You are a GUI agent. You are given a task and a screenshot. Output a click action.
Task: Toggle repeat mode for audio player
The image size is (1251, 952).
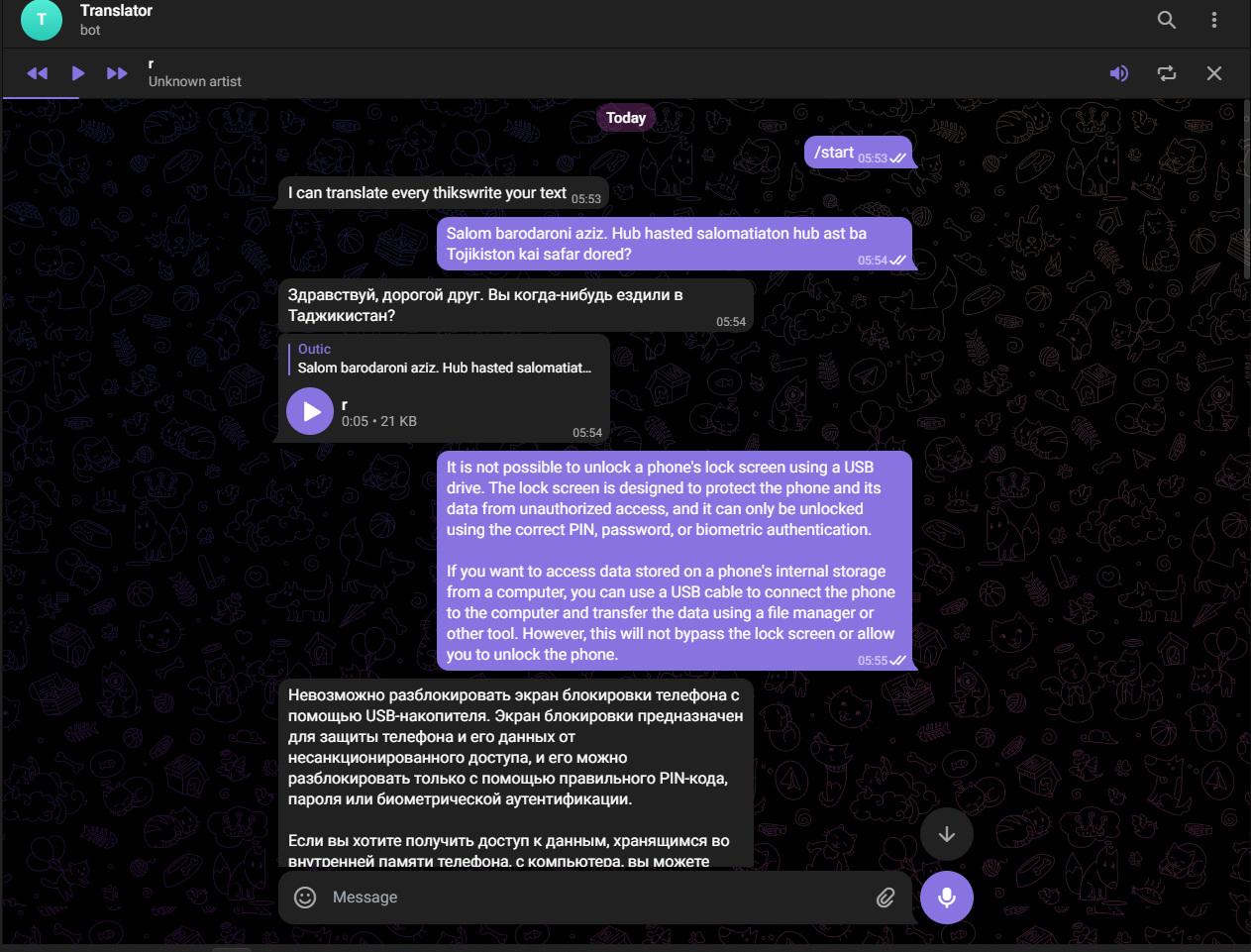[1166, 73]
